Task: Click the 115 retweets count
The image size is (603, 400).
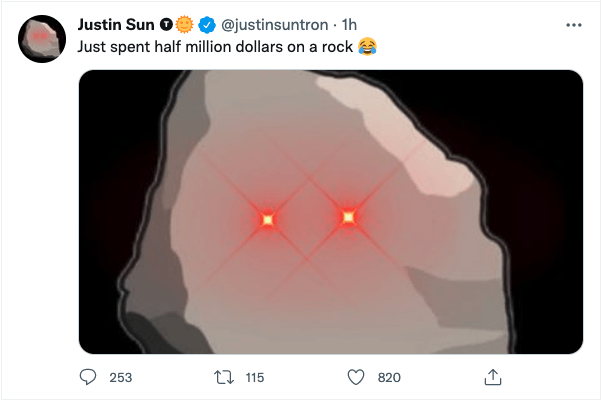Action: (x=254, y=377)
